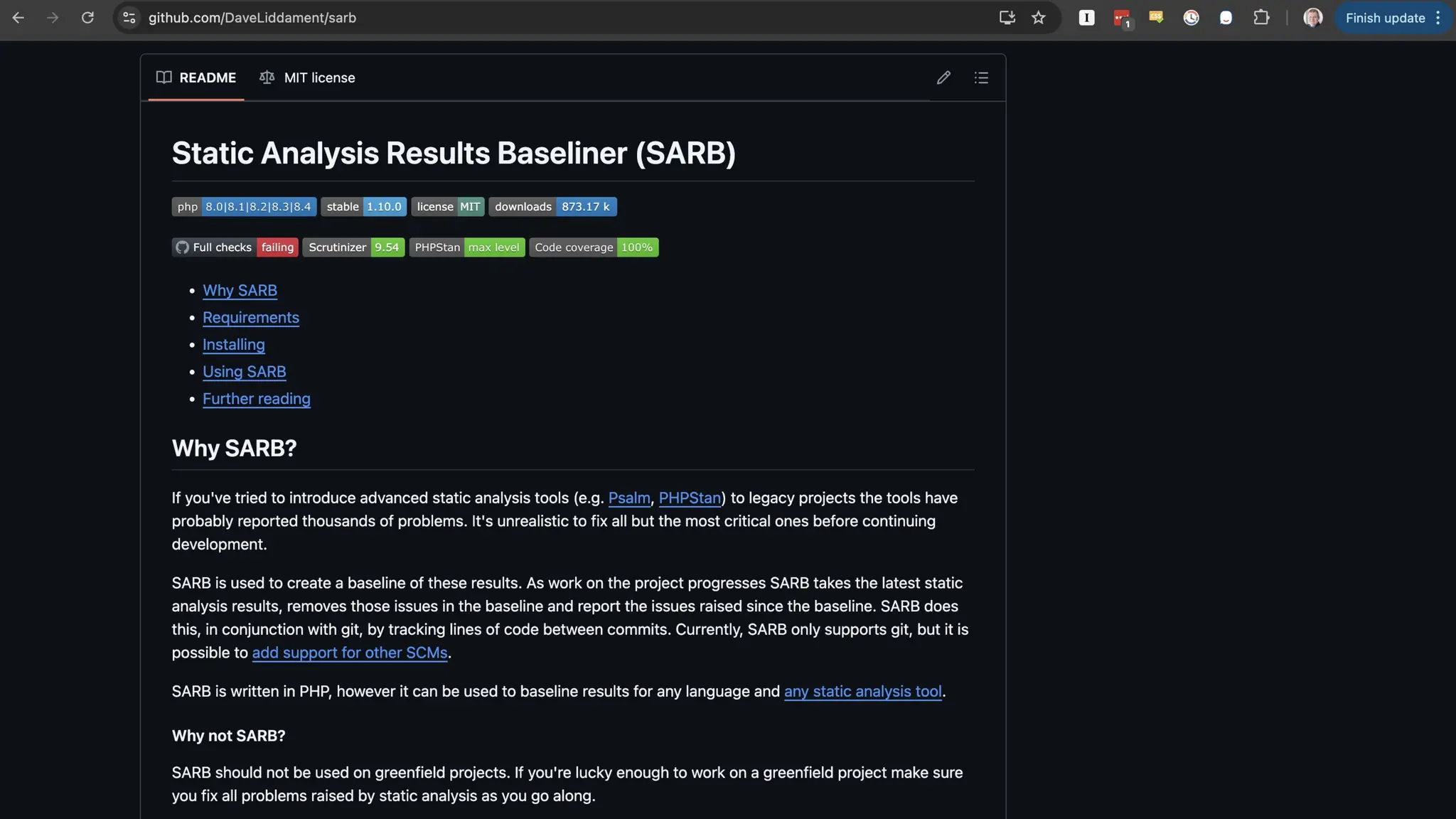Open the Extensions puzzle piece menu
Screen dimensions: 1456x819
coord(1261,18)
